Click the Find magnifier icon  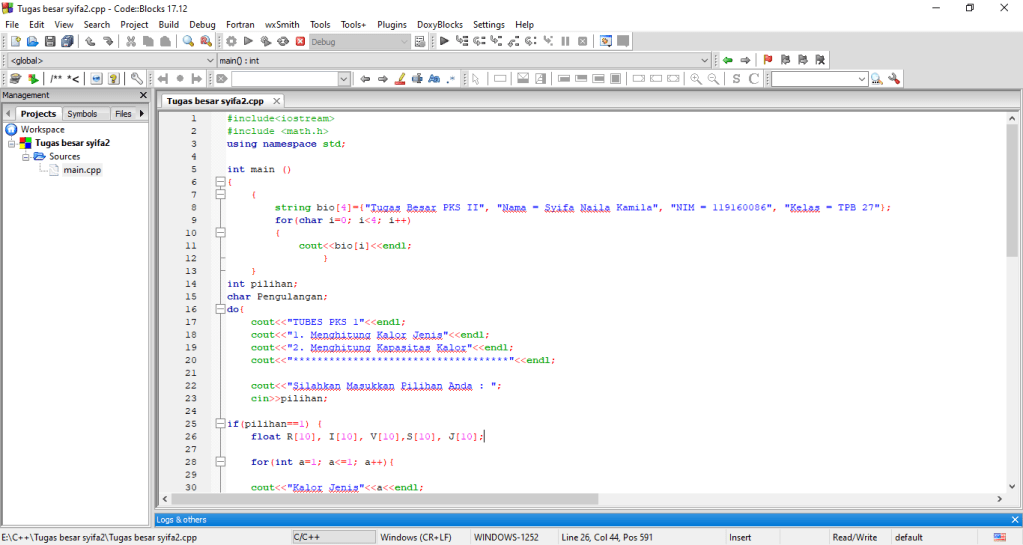point(188,41)
